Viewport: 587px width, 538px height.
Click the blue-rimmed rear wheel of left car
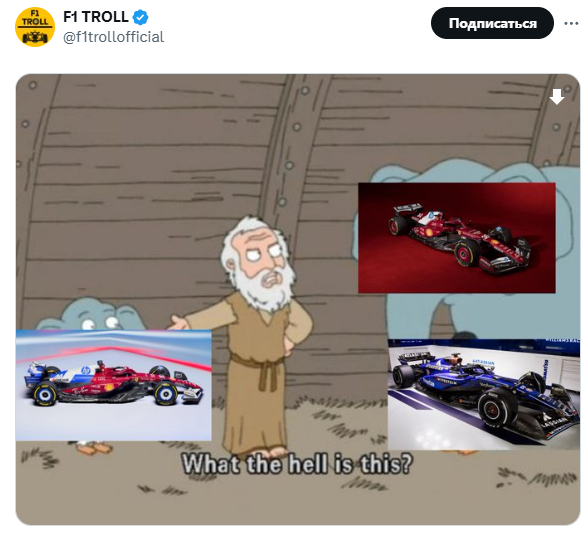(x=45, y=394)
